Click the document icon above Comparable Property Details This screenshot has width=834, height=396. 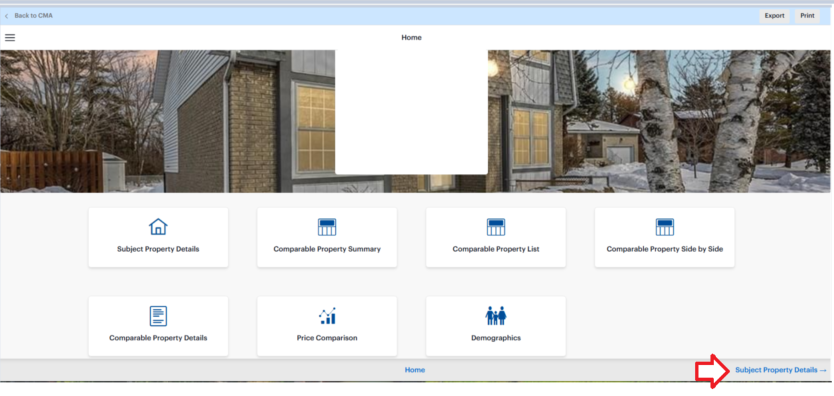(x=158, y=316)
